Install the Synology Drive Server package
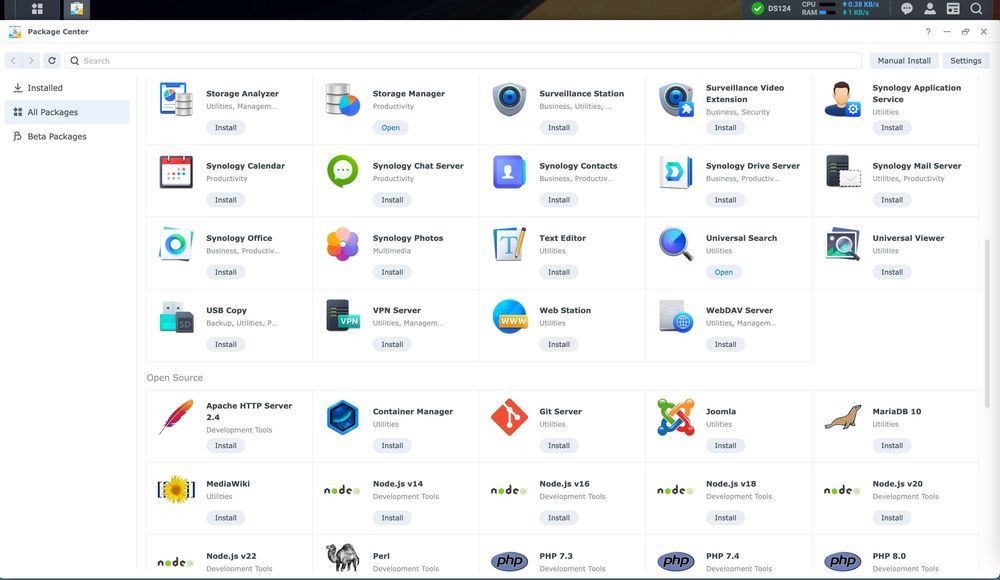This screenshot has height=580, width=1000. coord(725,200)
